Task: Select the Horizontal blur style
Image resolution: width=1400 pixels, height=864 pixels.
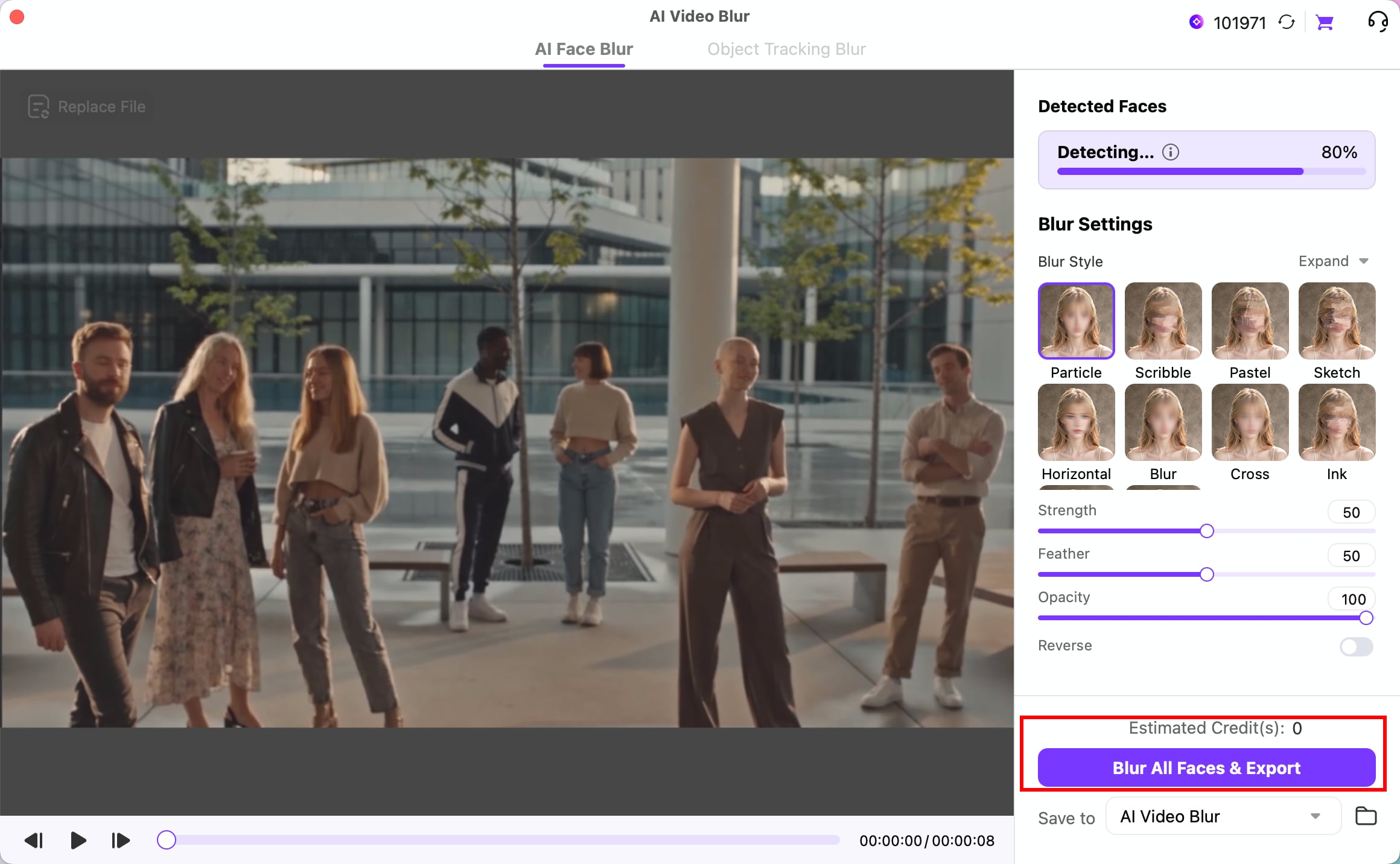Action: (1076, 422)
